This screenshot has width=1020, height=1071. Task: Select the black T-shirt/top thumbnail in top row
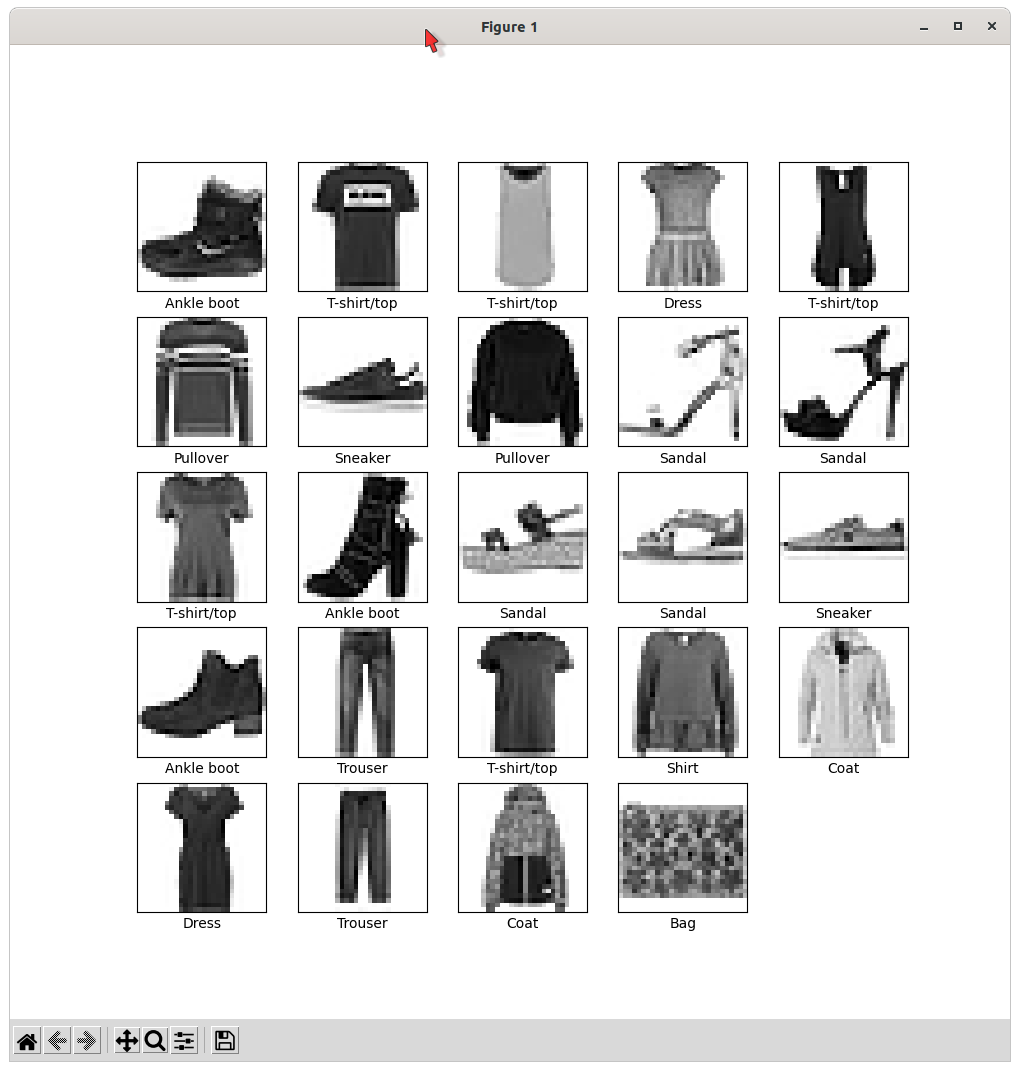[362, 226]
